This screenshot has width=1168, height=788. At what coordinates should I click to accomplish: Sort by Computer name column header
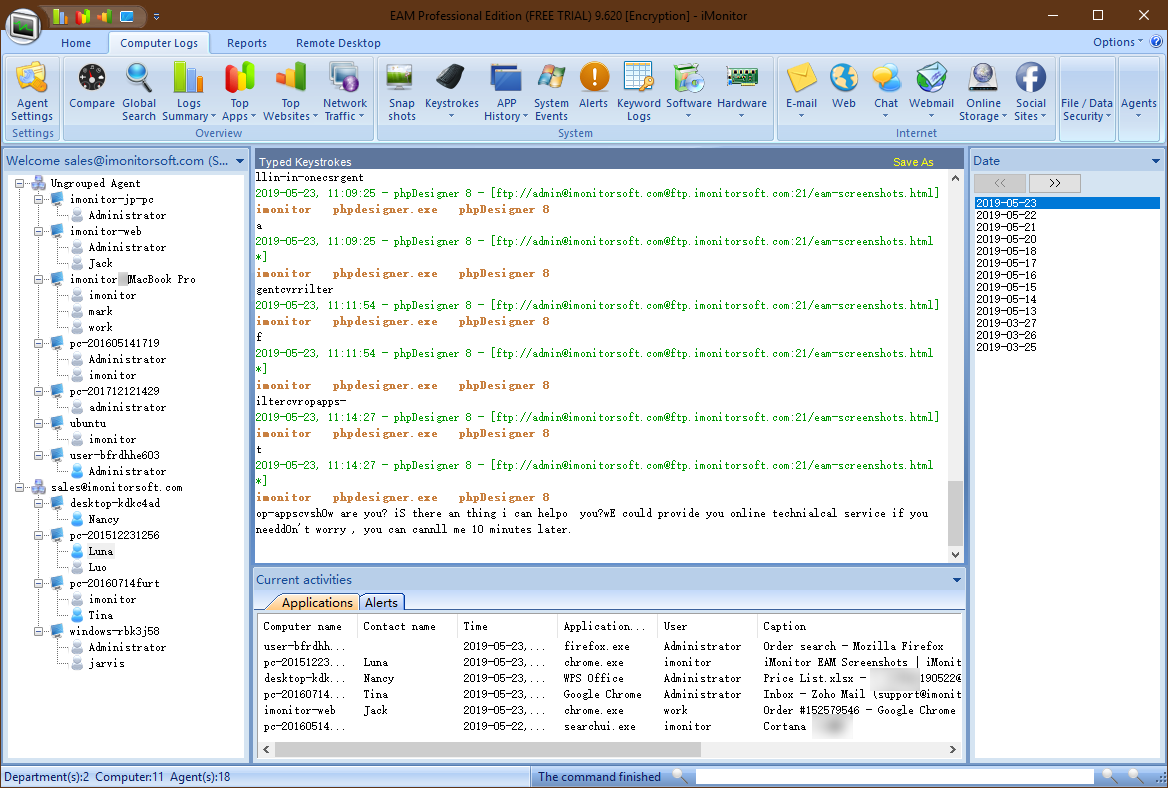(x=308, y=626)
